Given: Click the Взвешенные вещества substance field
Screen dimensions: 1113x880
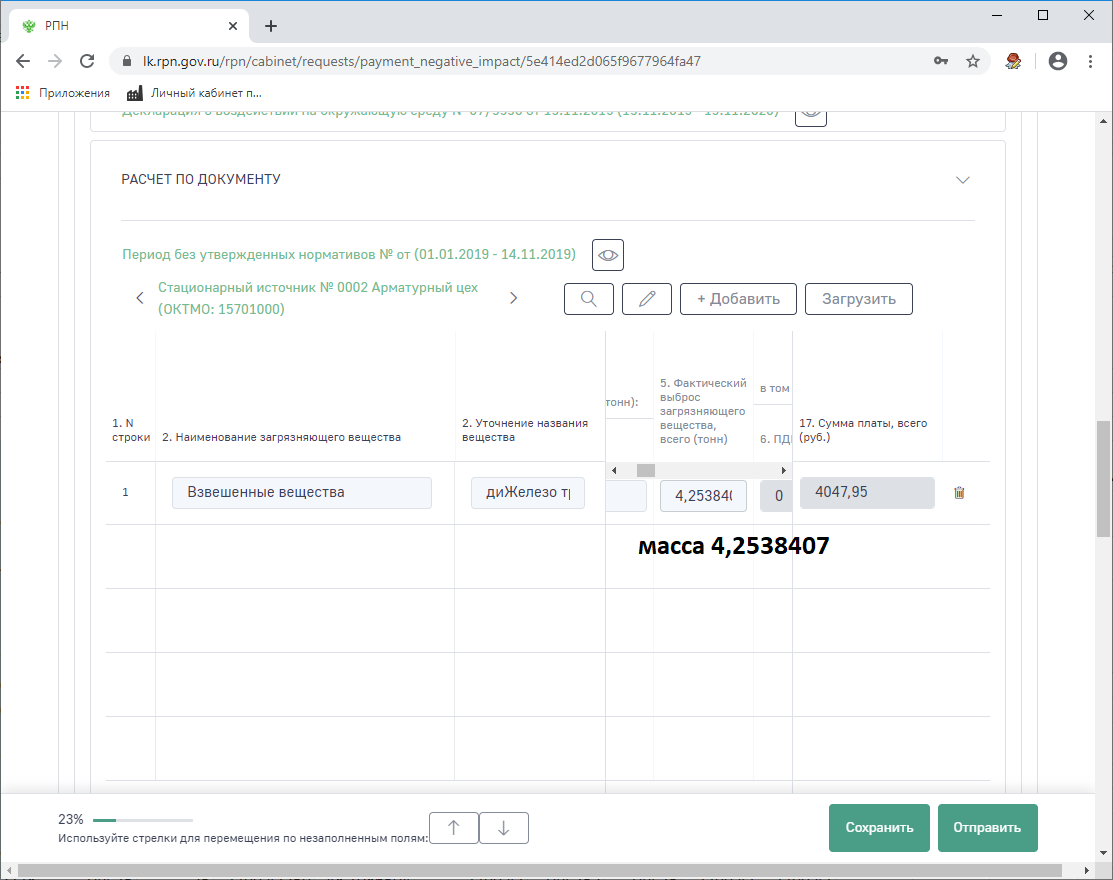Looking at the screenshot, I should (x=302, y=493).
